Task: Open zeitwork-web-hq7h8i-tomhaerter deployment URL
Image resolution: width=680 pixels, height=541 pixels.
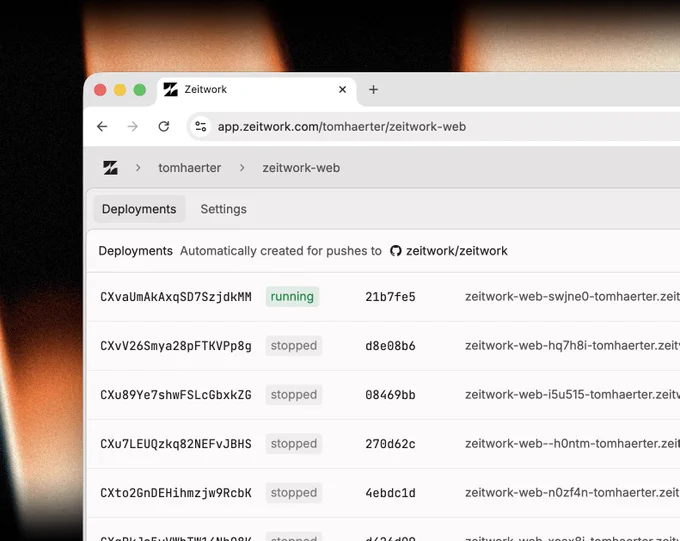Action: click(572, 346)
